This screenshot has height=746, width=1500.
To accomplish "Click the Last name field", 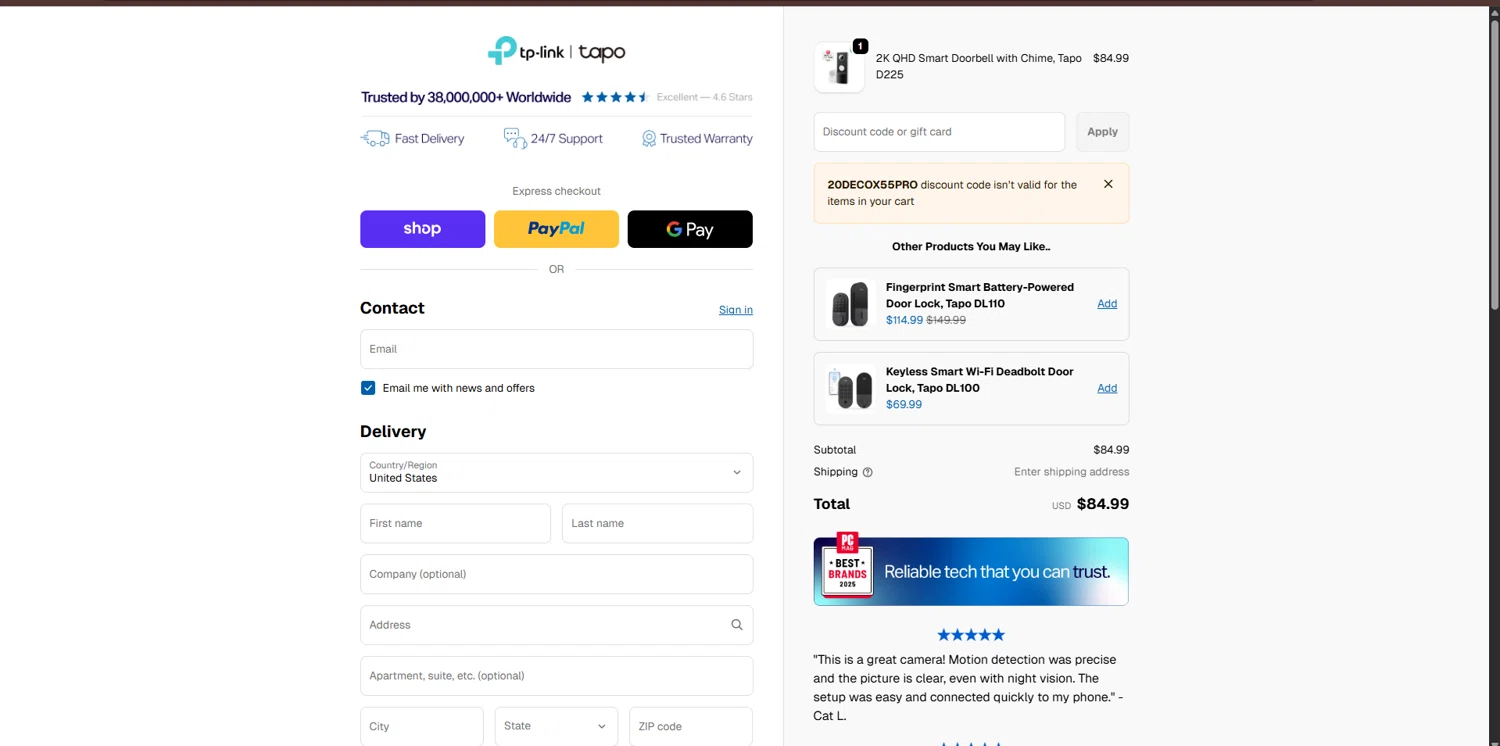I will (657, 523).
